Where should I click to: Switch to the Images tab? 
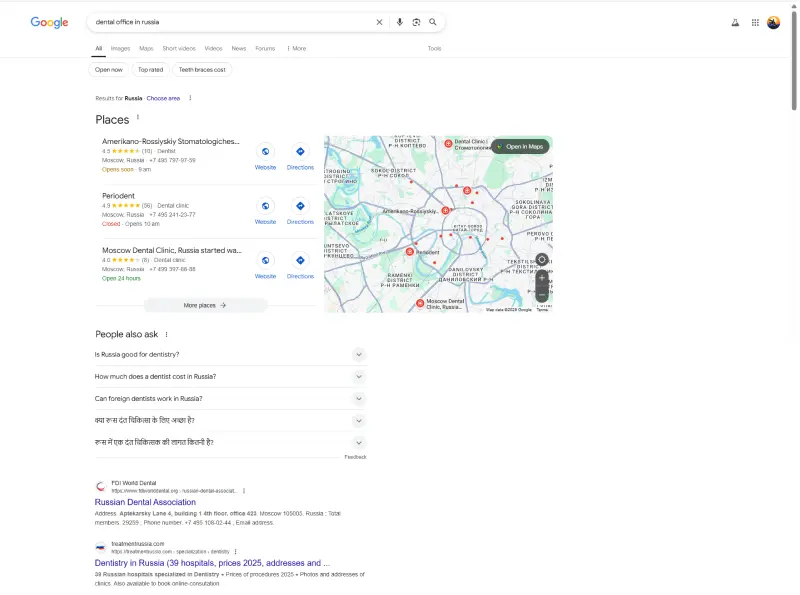tap(120, 47)
